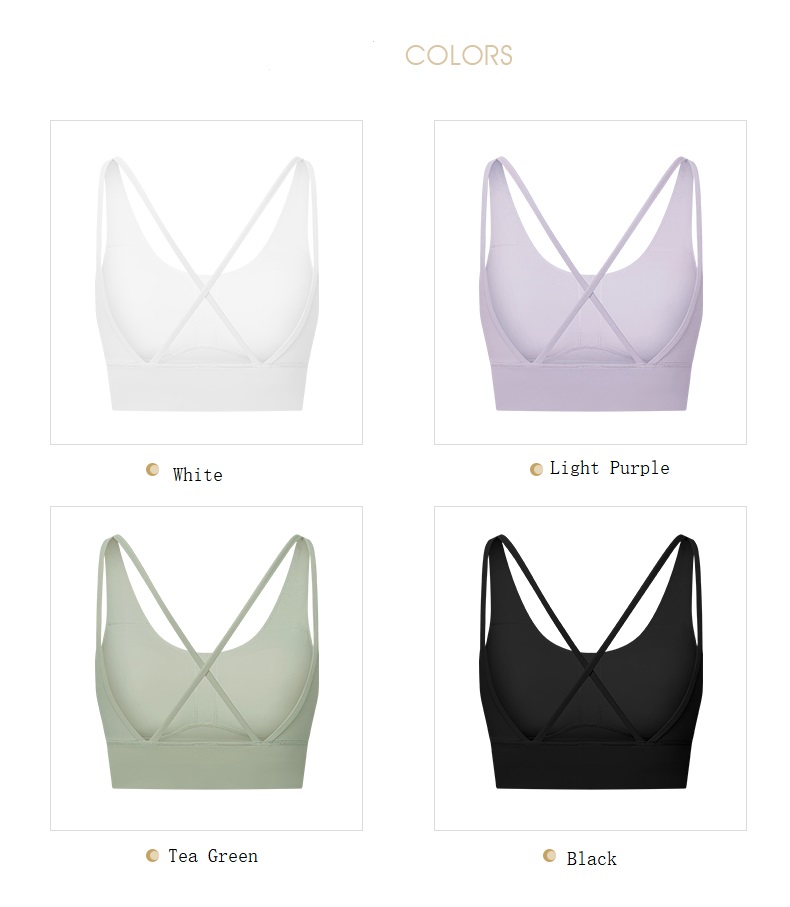The width and height of the screenshot is (790, 907).
Task: Click the White color label
Action: (198, 475)
